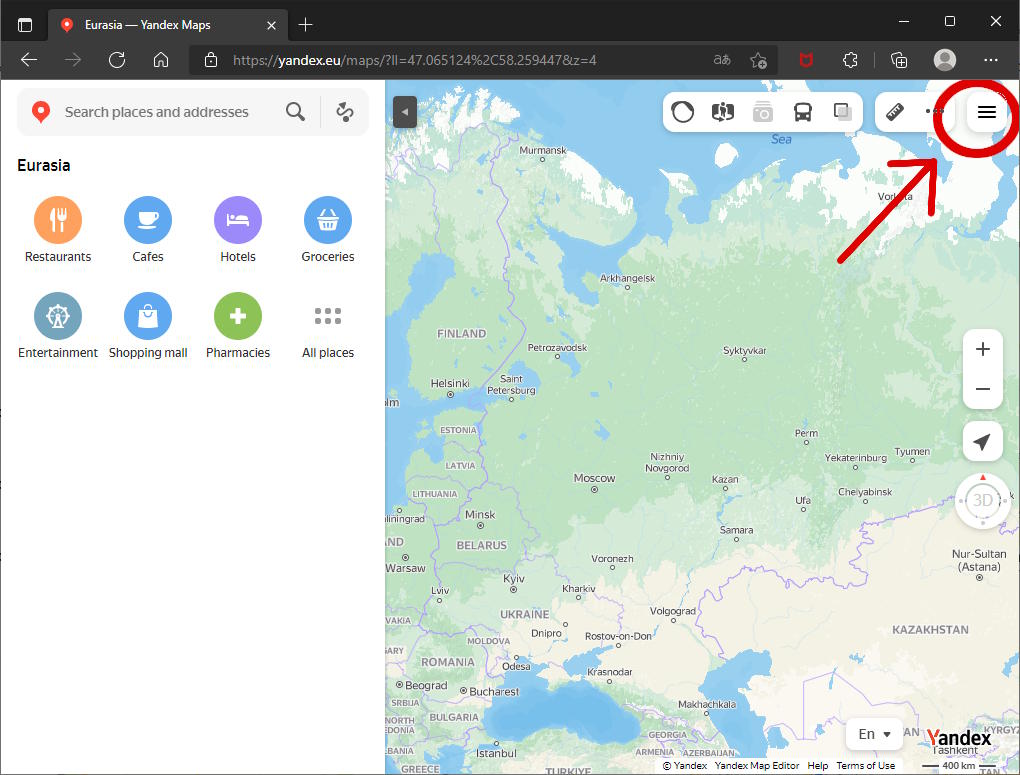1020x775 pixels.
Task: Click search places and addresses field
Action: 157,112
